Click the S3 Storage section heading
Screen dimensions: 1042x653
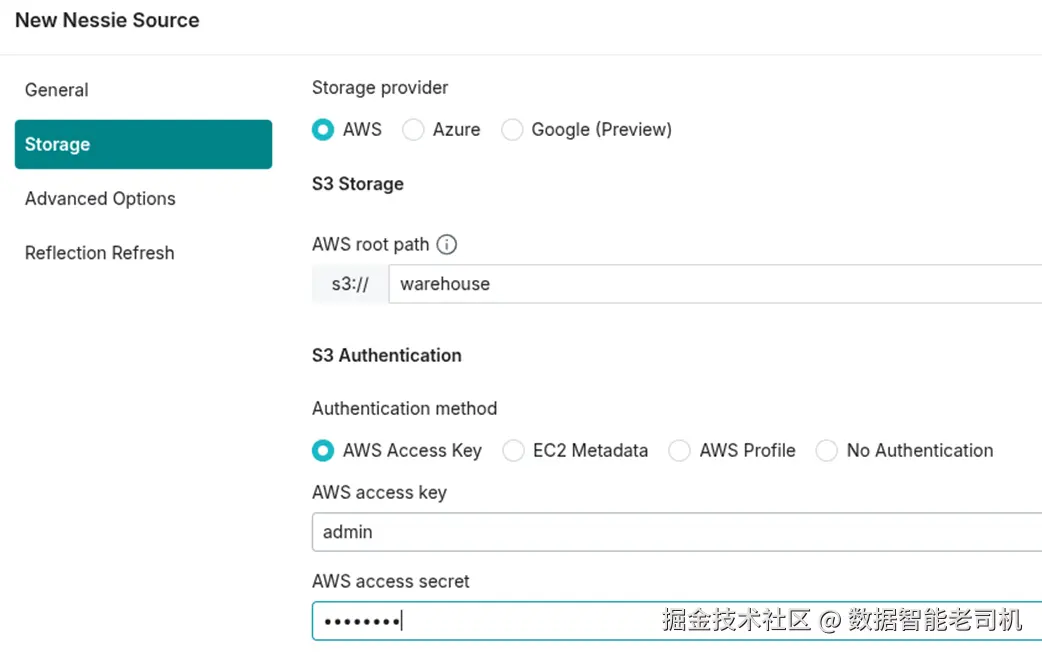358,184
